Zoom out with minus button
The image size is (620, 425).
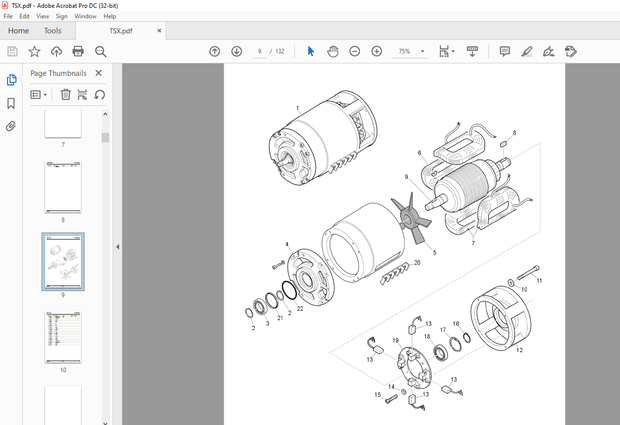click(x=355, y=51)
